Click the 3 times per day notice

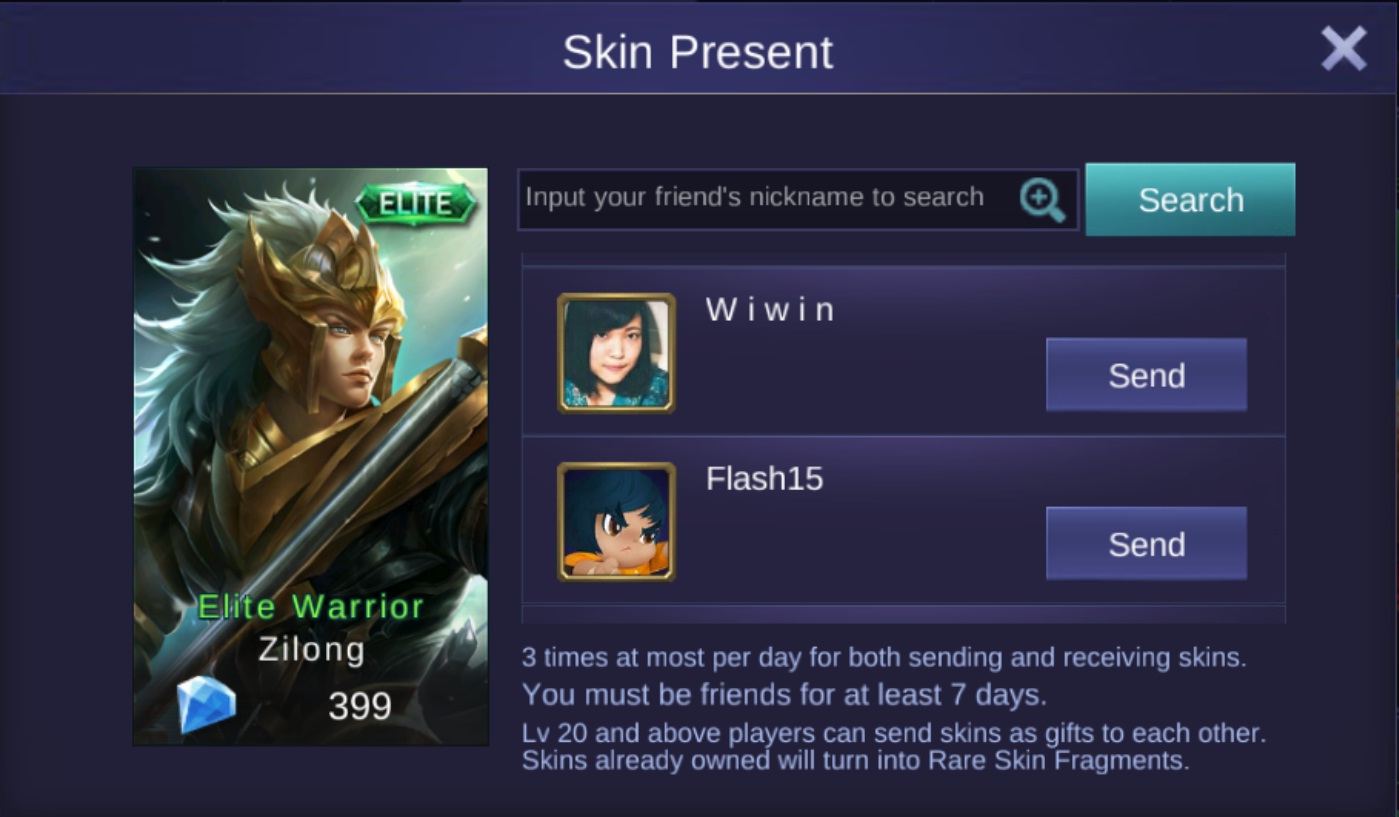pyautogui.click(x=884, y=658)
